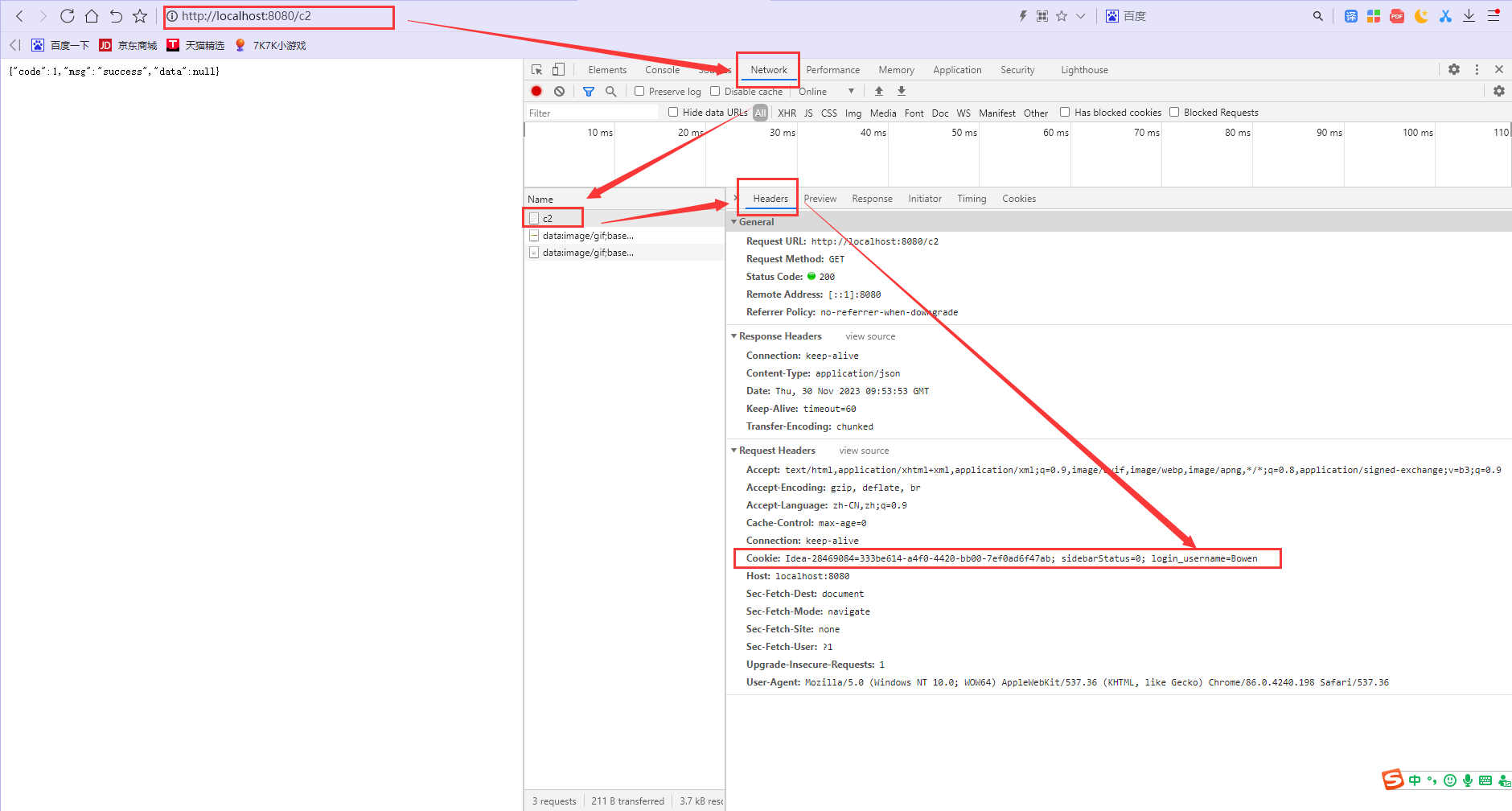
Task: Check Blocked Requests
Action: (x=1174, y=113)
